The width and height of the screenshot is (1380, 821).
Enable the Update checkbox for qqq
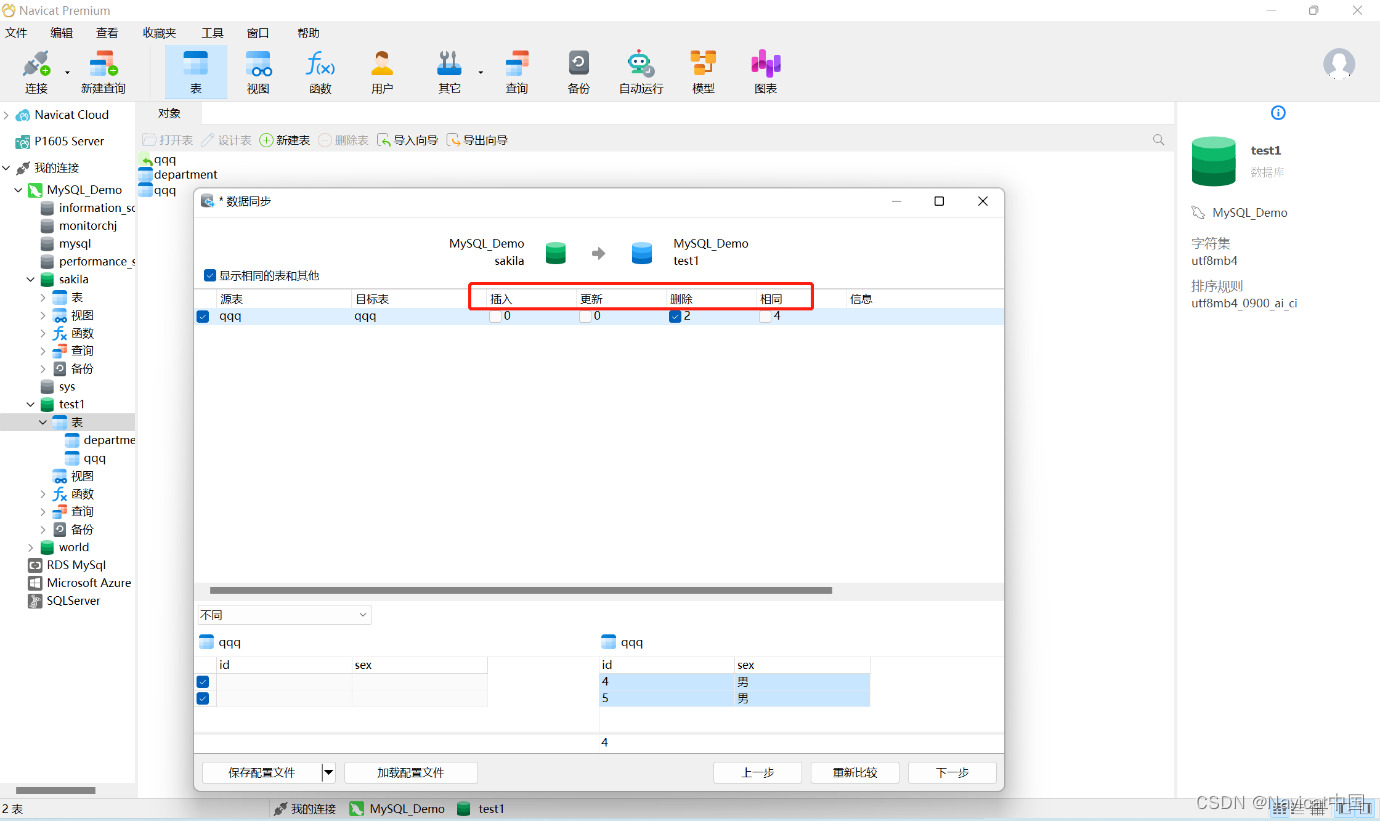[585, 316]
